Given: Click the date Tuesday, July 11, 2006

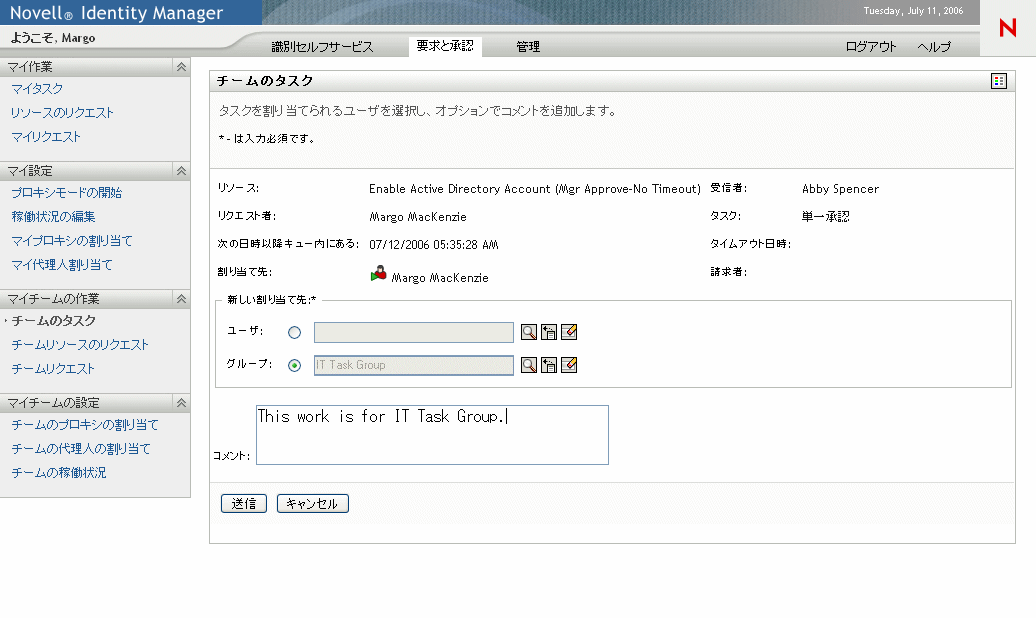Looking at the screenshot, I should click(x=913, y=11).
